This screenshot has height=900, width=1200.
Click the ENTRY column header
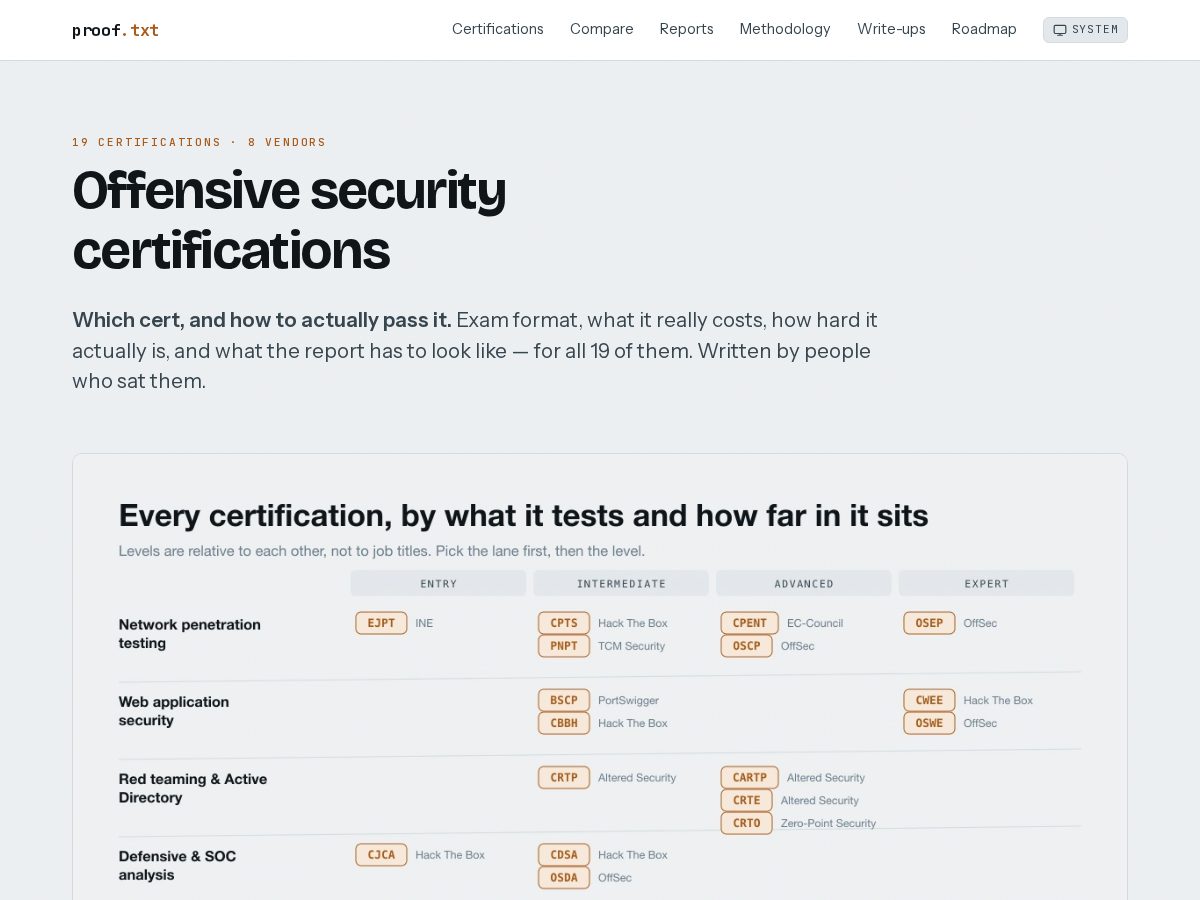pyautogui.click(x=438, y=583)
